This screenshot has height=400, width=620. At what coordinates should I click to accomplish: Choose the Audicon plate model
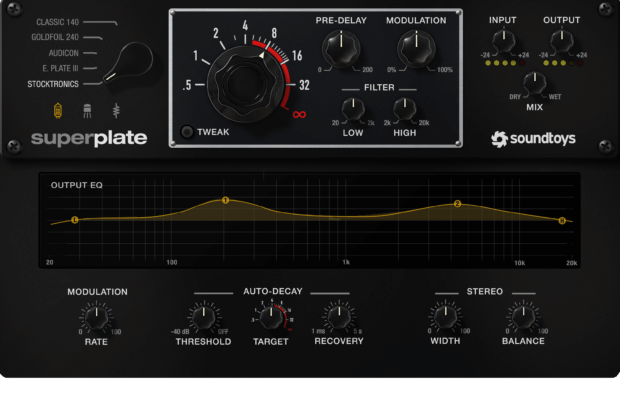click(63, 53)
